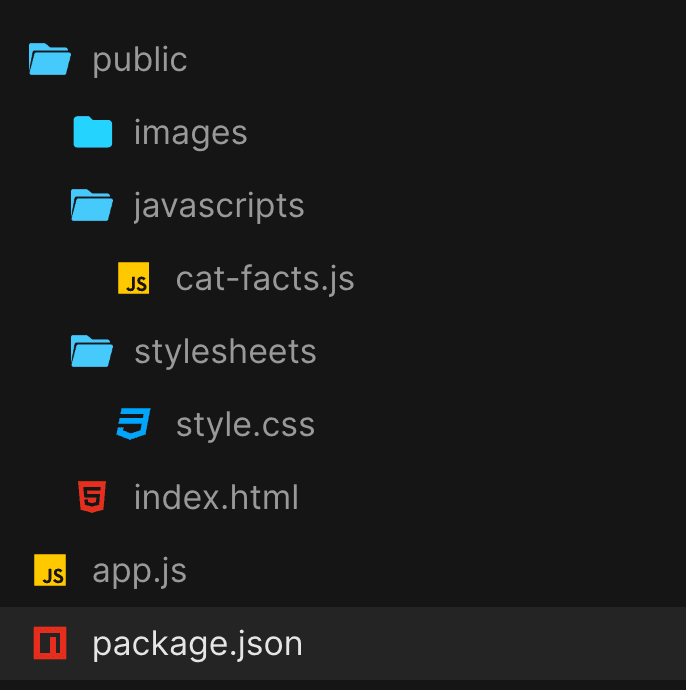This screenshot has height=690, width=686.
Task: Click the open folder icon beside public
Action: tap(50, 59)
